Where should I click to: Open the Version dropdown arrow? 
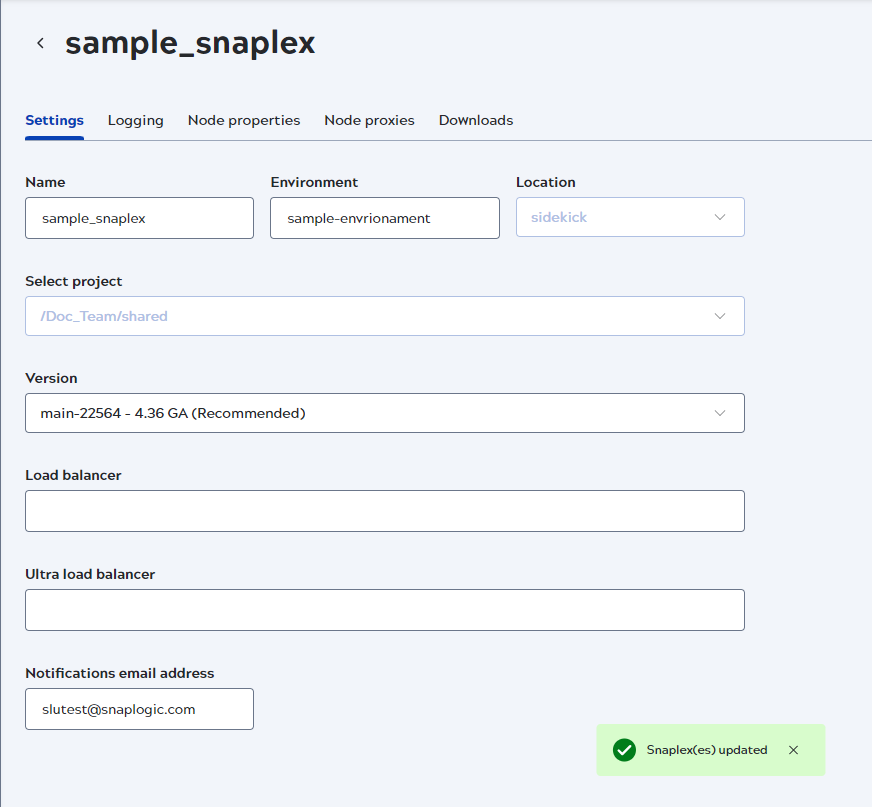pos(720,413)
